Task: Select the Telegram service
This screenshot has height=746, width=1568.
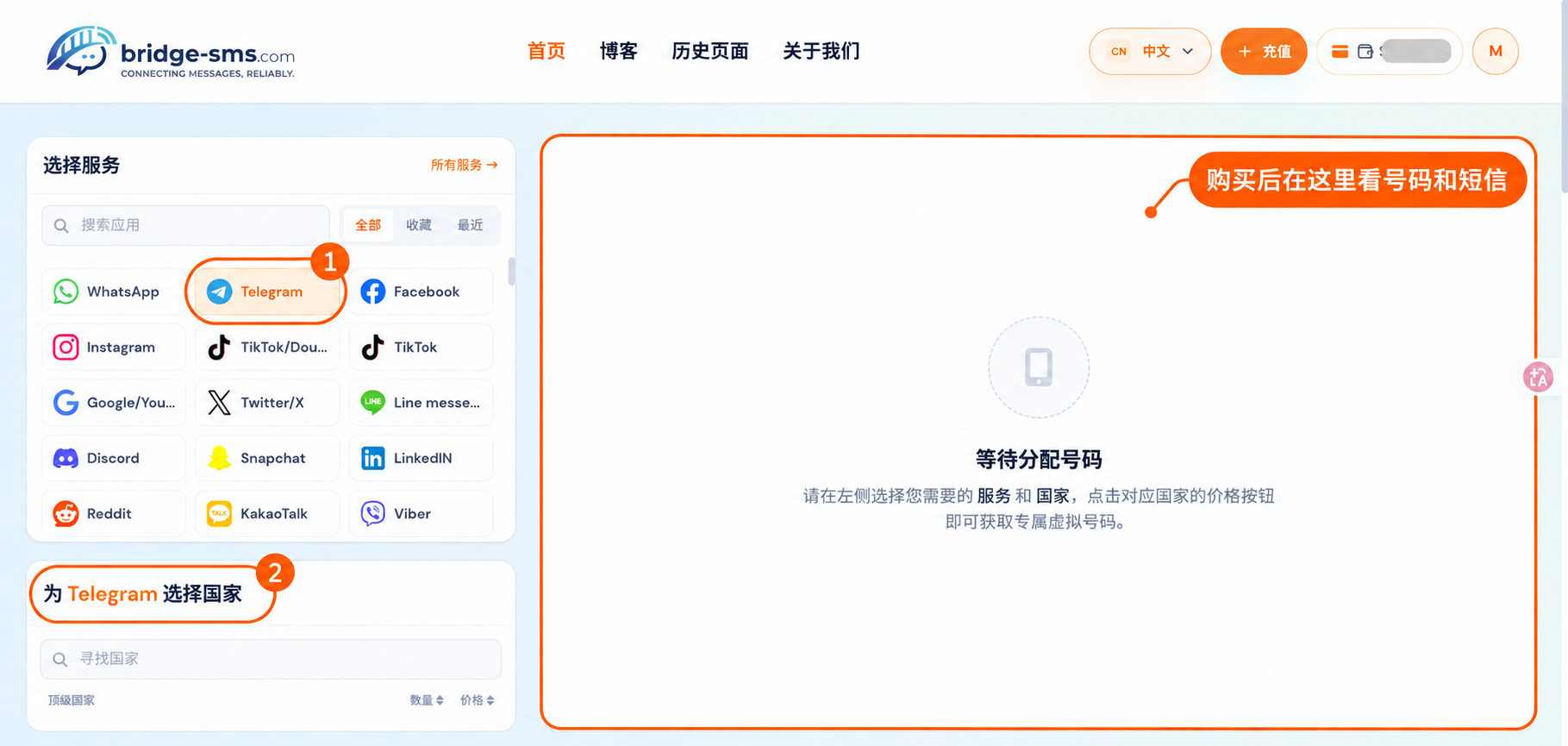Action: click(x=266, y=292)
